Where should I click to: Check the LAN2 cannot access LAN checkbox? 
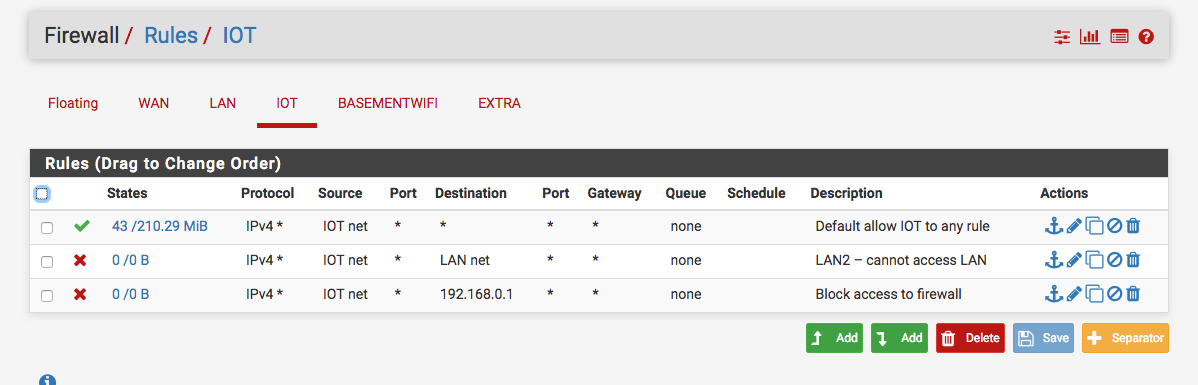point(47,261)
